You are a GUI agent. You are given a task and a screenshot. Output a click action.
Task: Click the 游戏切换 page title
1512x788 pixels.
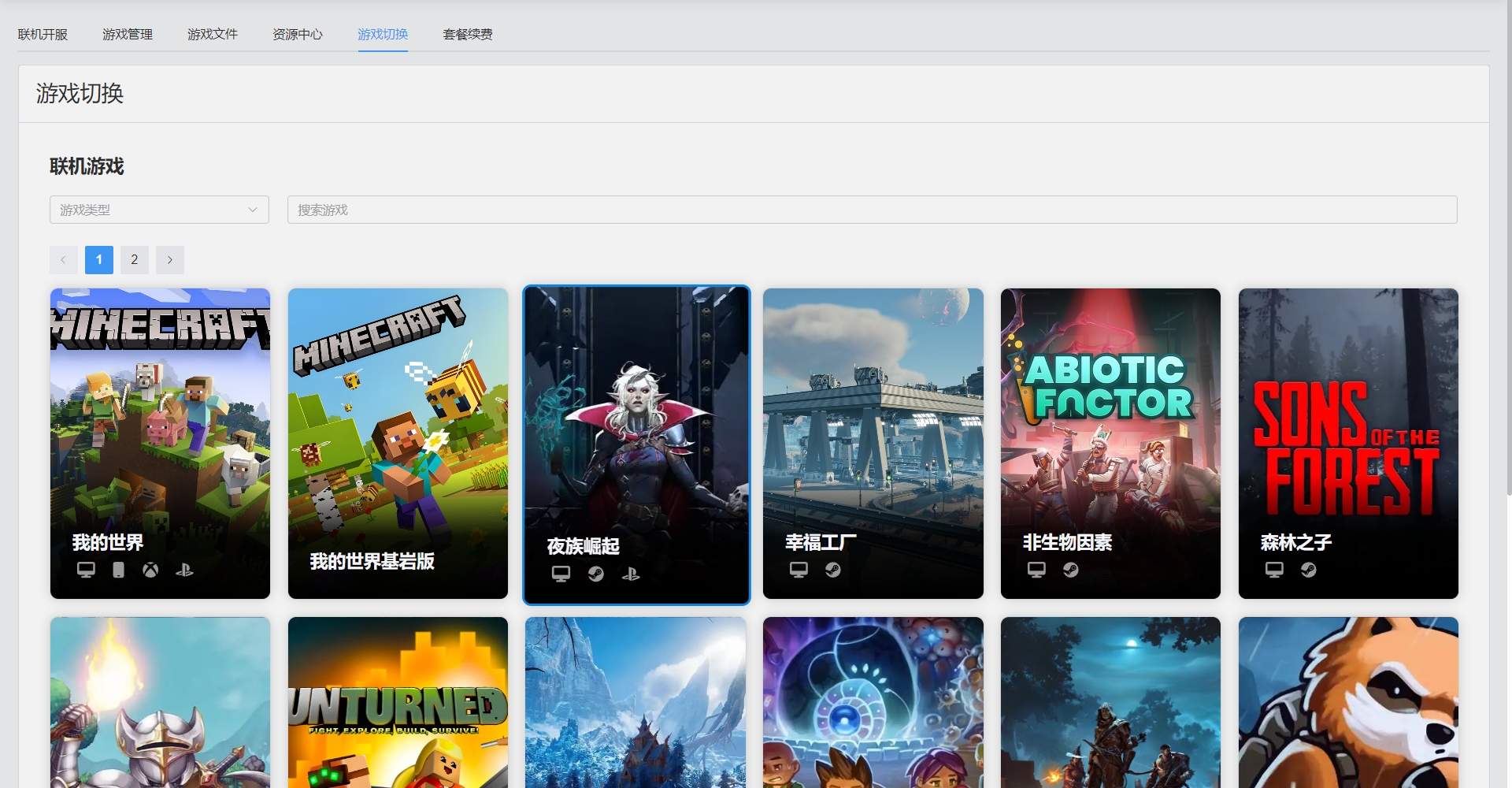tap(80, 94)
